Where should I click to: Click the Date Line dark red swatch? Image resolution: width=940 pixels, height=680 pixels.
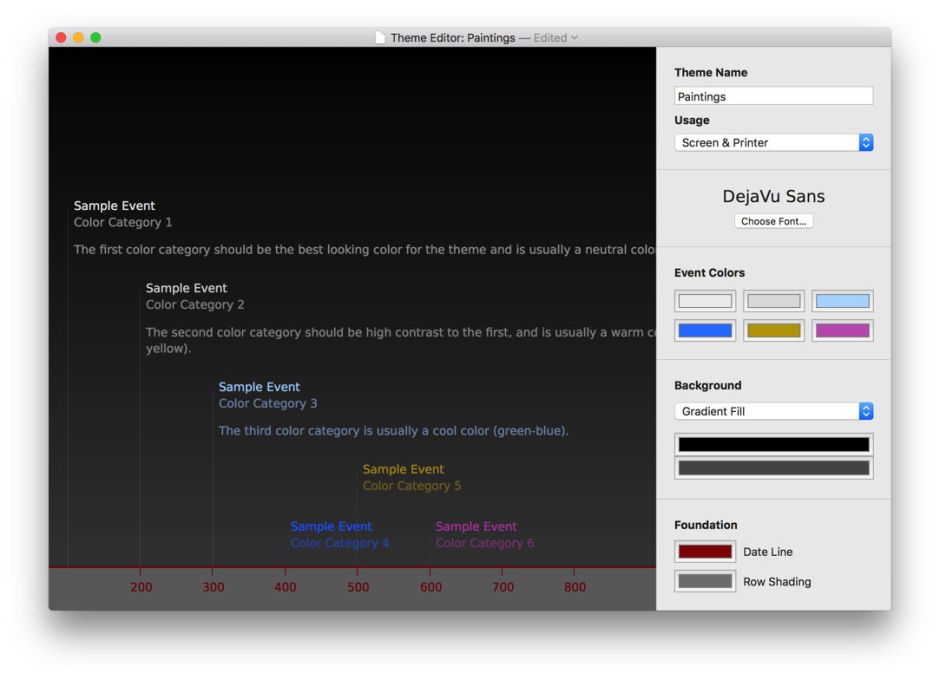coord(705,552)
